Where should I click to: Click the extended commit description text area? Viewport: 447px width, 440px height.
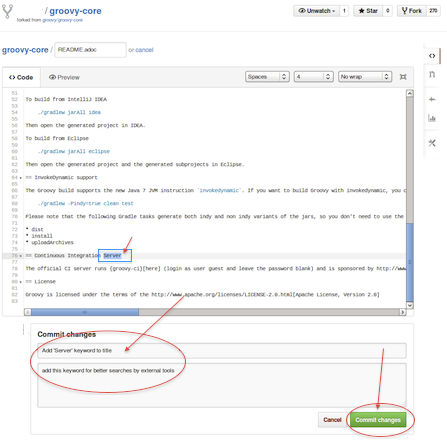[222, 385]
